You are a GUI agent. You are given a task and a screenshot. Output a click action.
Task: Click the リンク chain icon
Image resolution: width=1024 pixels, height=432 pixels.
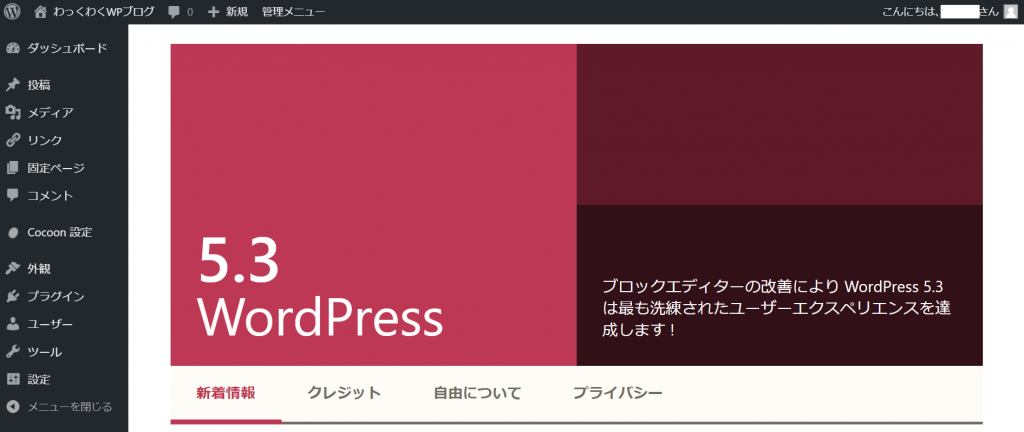[x=13, y=140]
